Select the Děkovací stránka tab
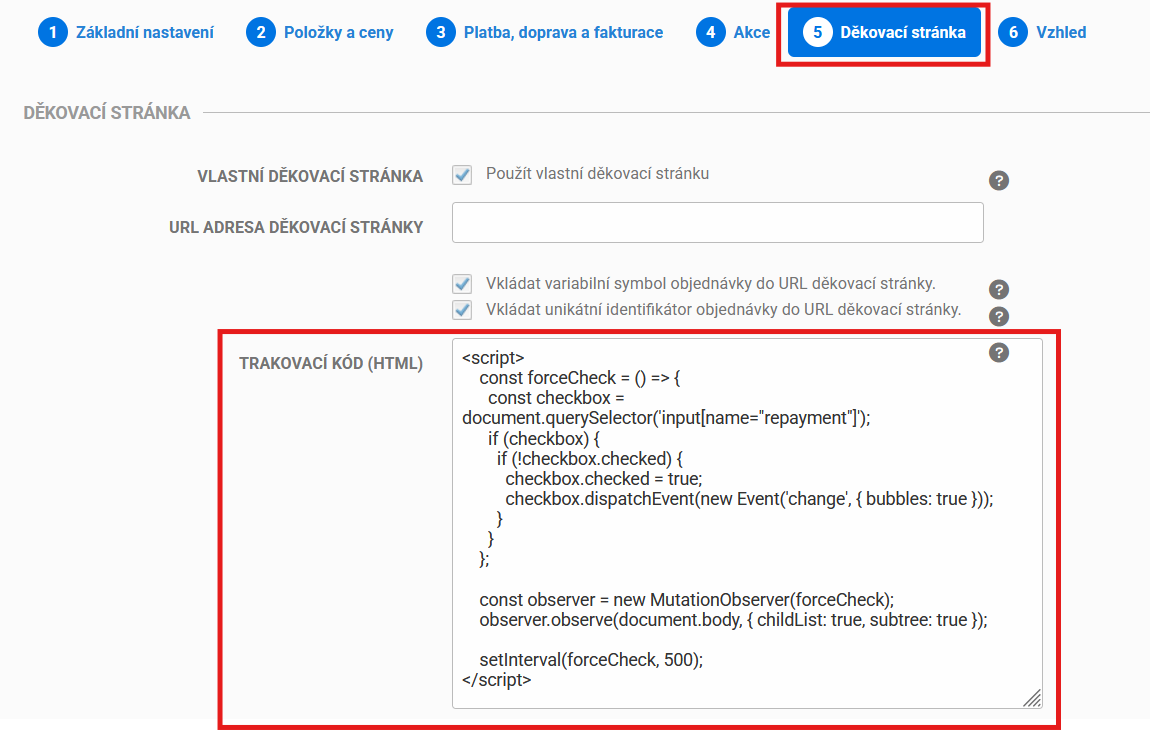 tap(884, 32)
